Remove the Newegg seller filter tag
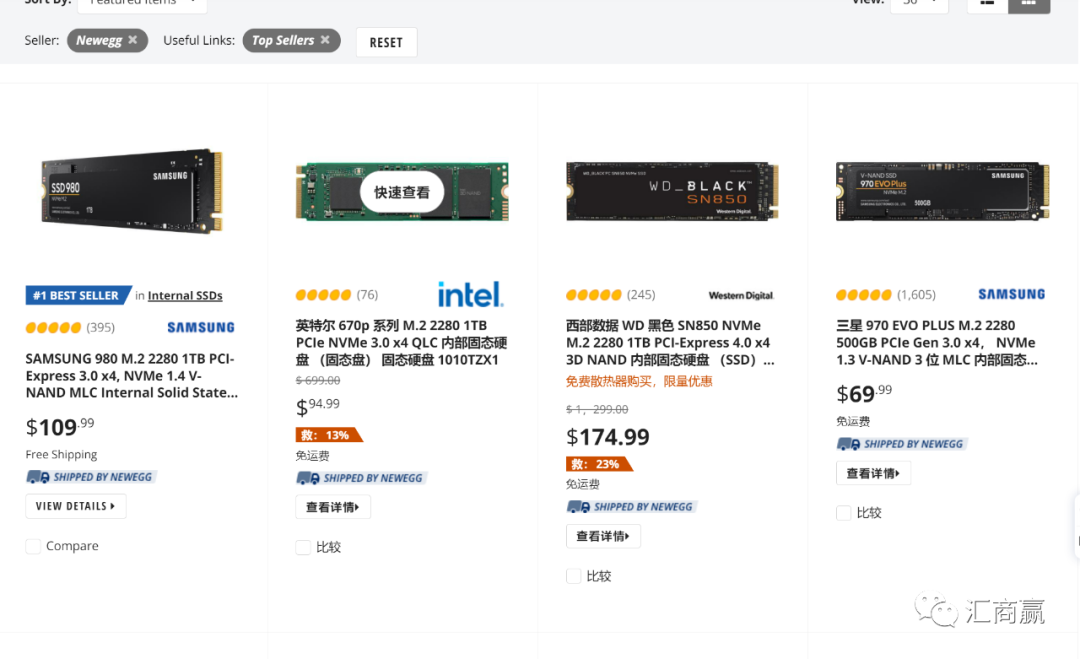Viewport: 1080px width, 659px height. (132, 41)
